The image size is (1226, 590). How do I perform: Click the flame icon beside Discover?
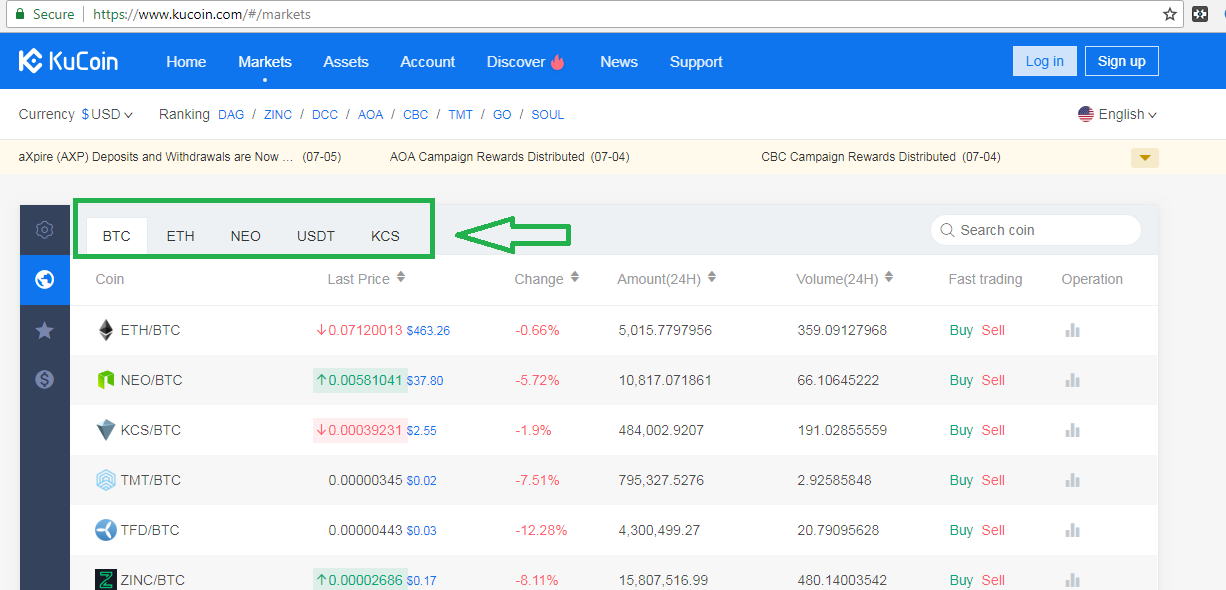point(557,61)
